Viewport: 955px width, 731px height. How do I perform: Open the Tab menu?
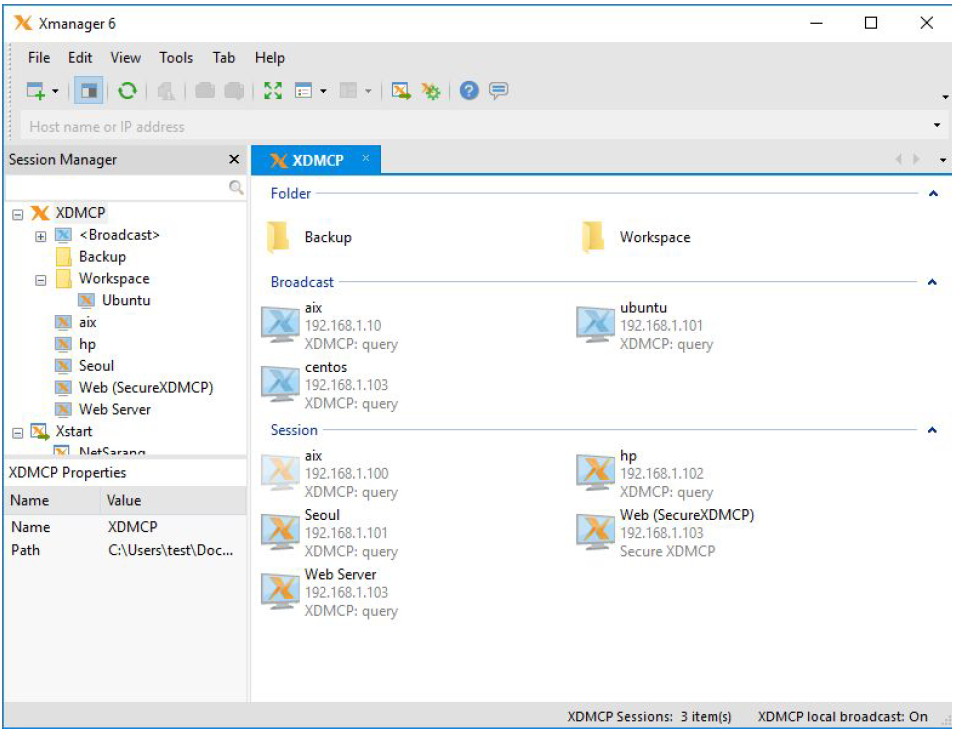click(x=224, y=57)
